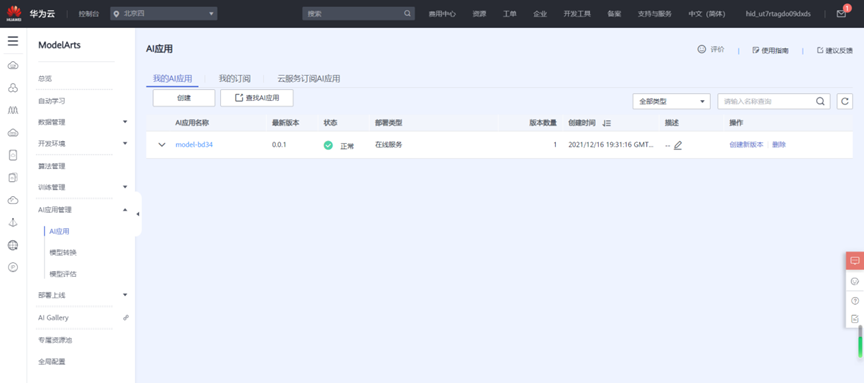Click the floating smiley feedback icon
864x383 pixels.
click(855, 281)
